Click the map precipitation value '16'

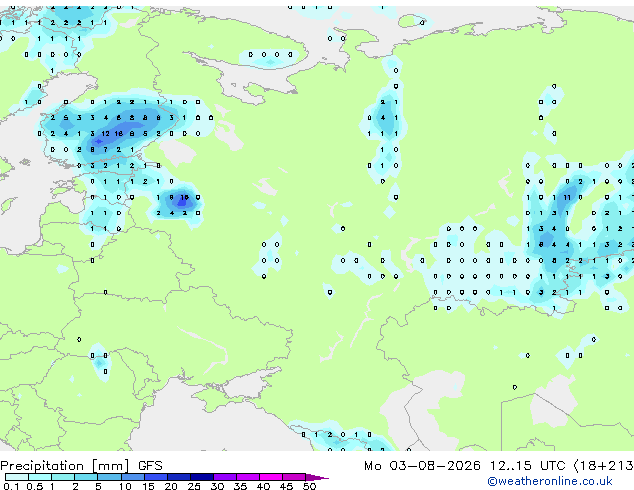coord(118,133)
